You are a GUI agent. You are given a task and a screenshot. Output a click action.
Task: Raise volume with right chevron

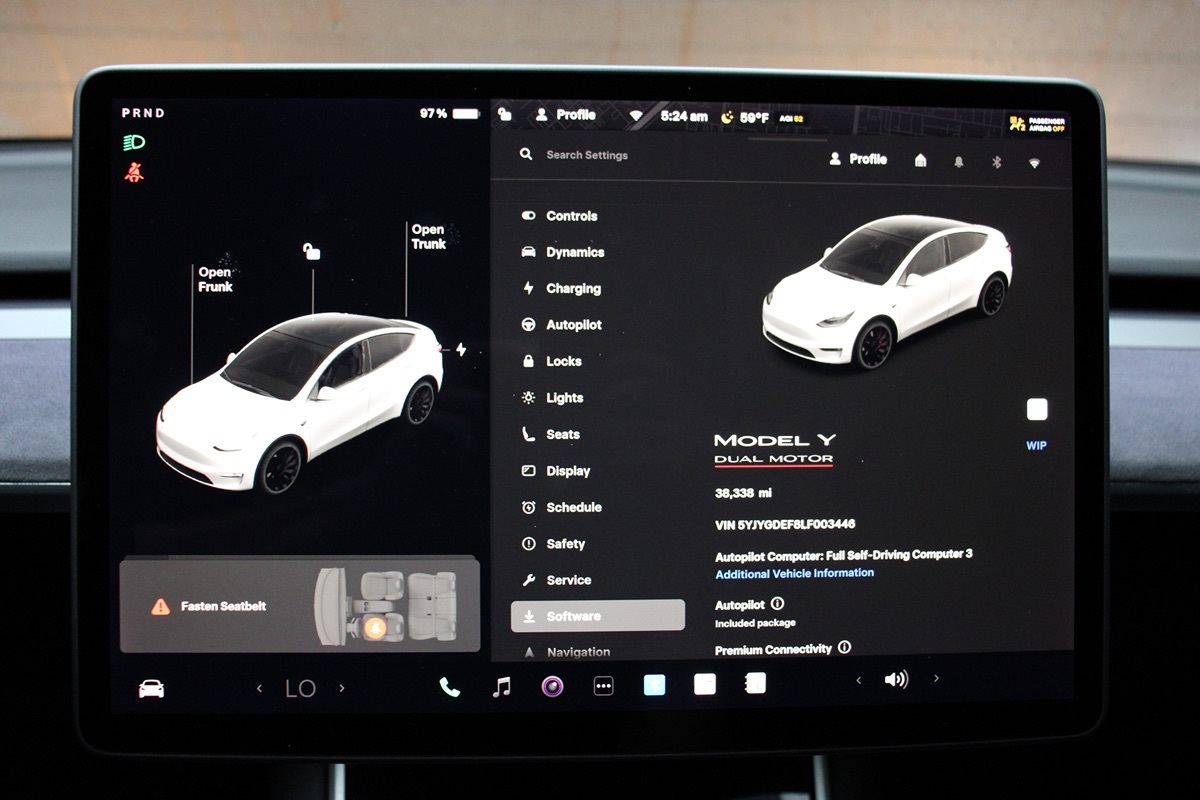click(x=936, y=679)
